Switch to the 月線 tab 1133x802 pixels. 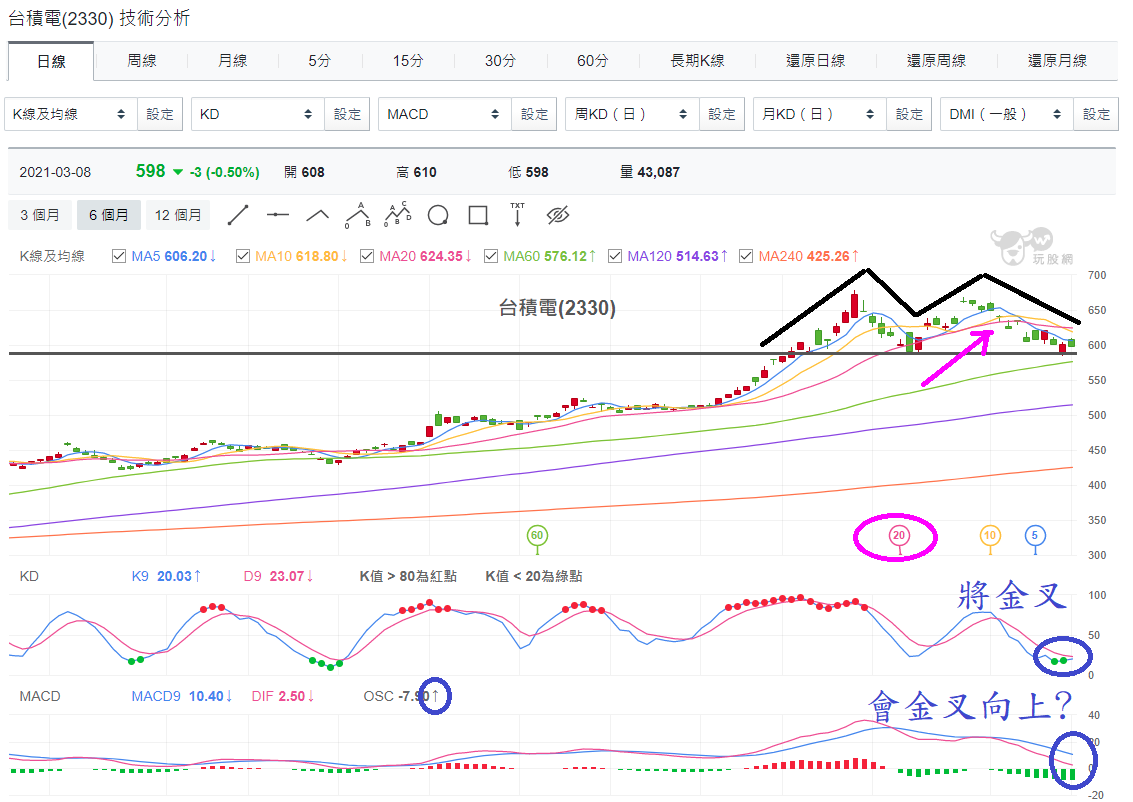233,61
